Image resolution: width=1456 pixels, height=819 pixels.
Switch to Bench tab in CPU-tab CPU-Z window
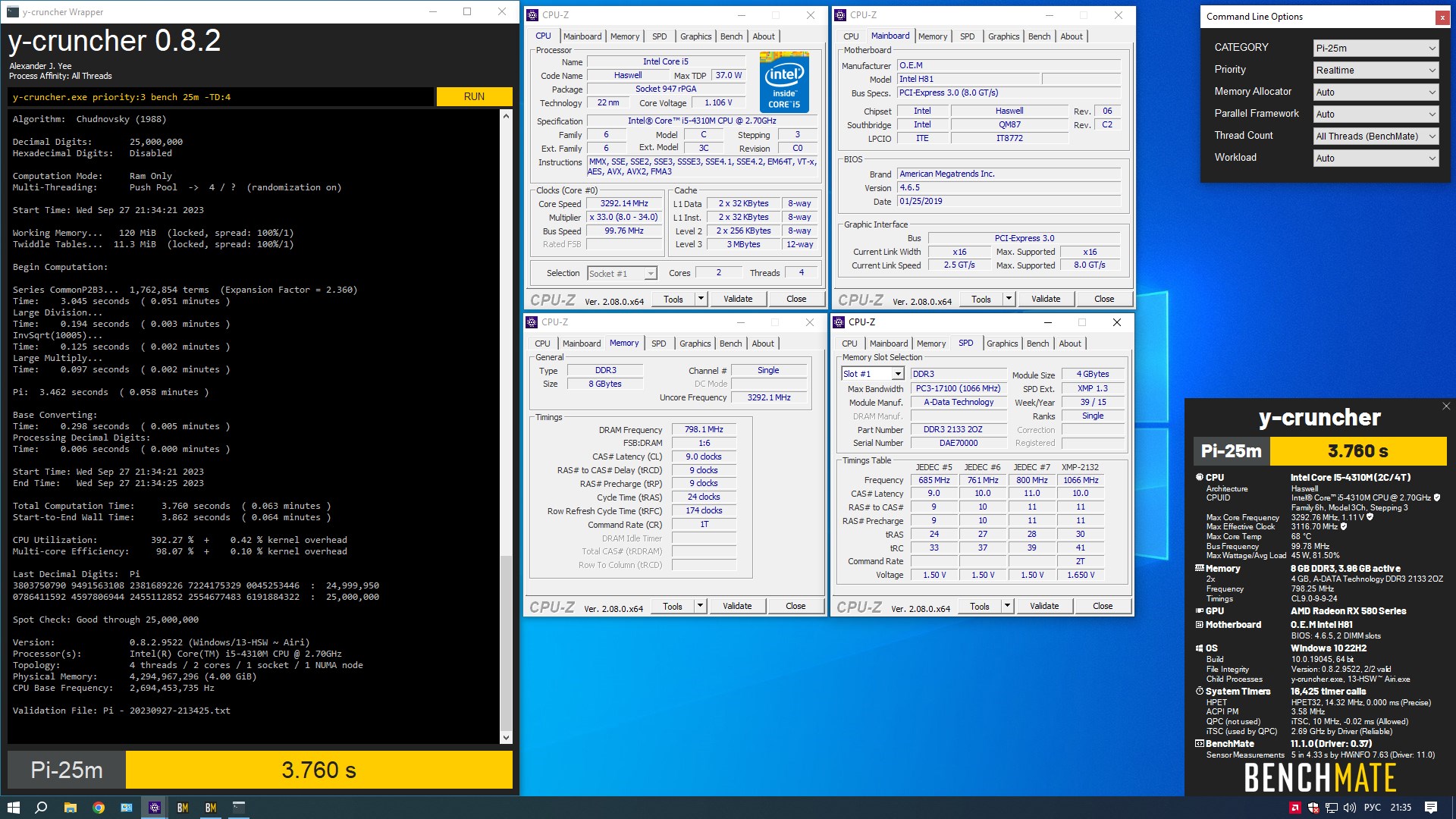pyautogui.click(x=731, y=36)
